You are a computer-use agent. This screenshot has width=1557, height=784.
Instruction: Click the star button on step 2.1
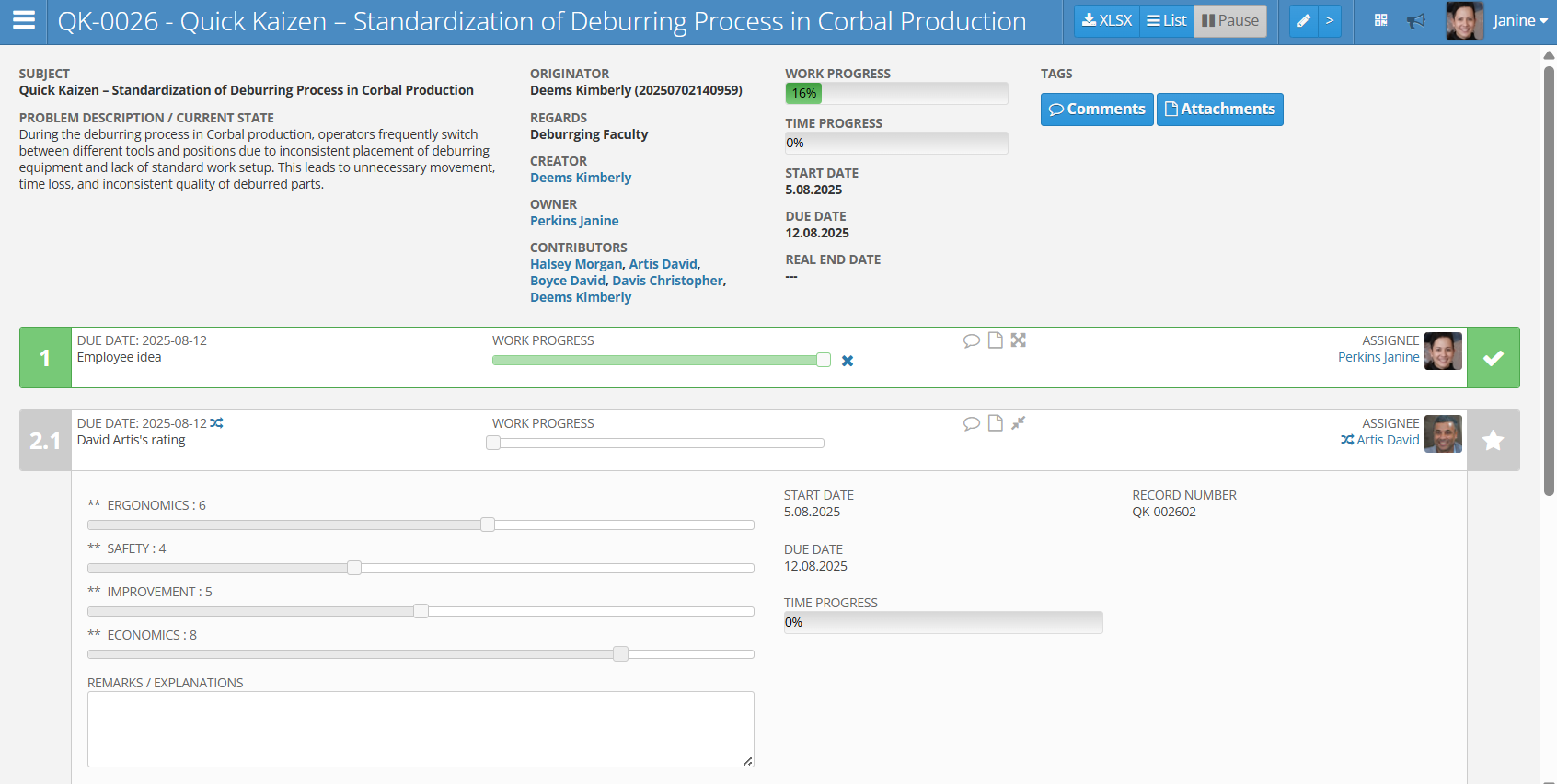tap(1493, 441)
